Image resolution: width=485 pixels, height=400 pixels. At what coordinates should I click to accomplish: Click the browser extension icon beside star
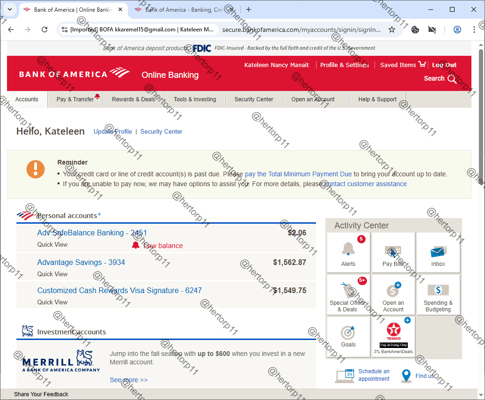click(x=415, y=30)
